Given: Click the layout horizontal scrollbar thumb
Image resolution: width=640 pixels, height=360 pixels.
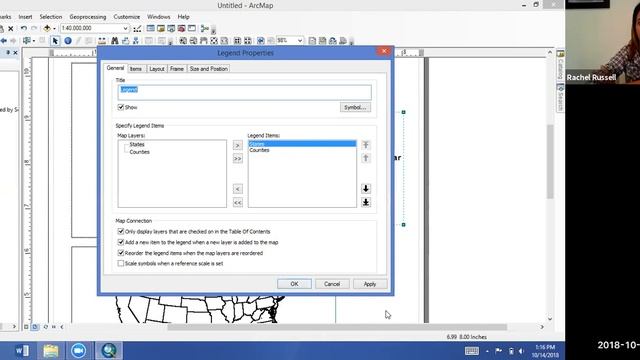Looking at the screenshot, I should click(337, 327).
